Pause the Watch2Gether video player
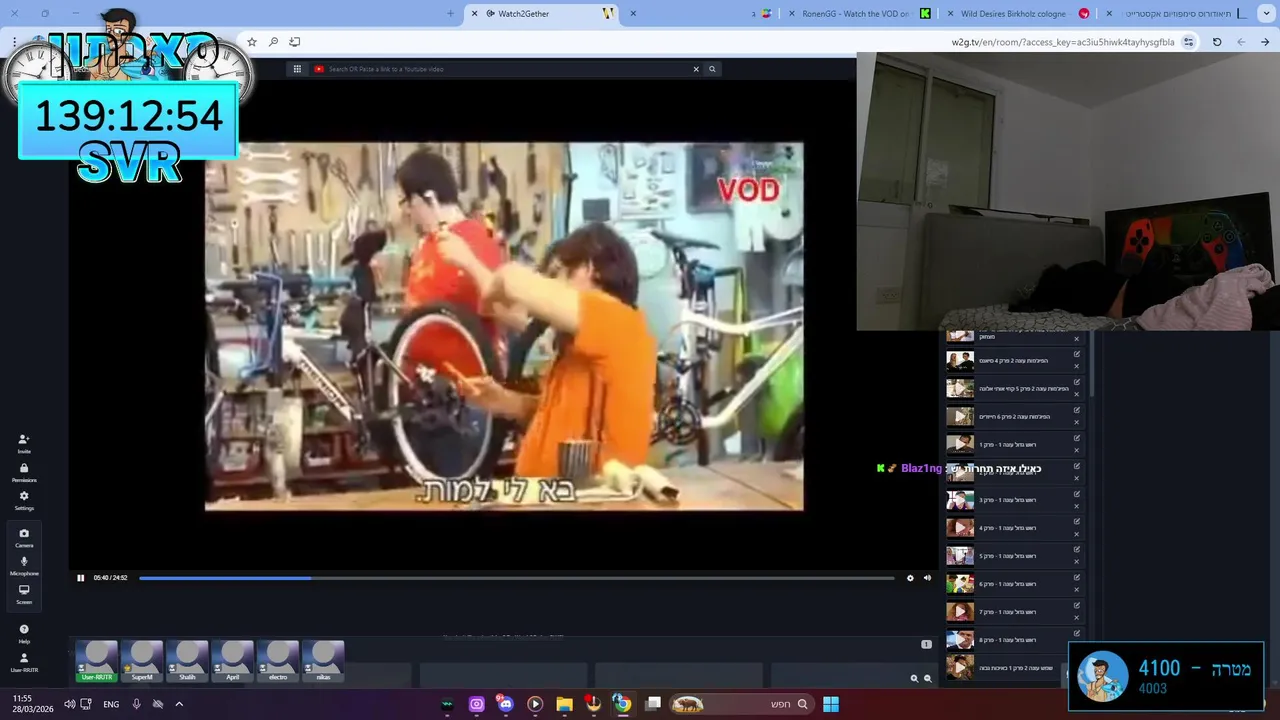The width and height of the screenshot is (1280, 720). pyautogui.click(x=81, y=578)
